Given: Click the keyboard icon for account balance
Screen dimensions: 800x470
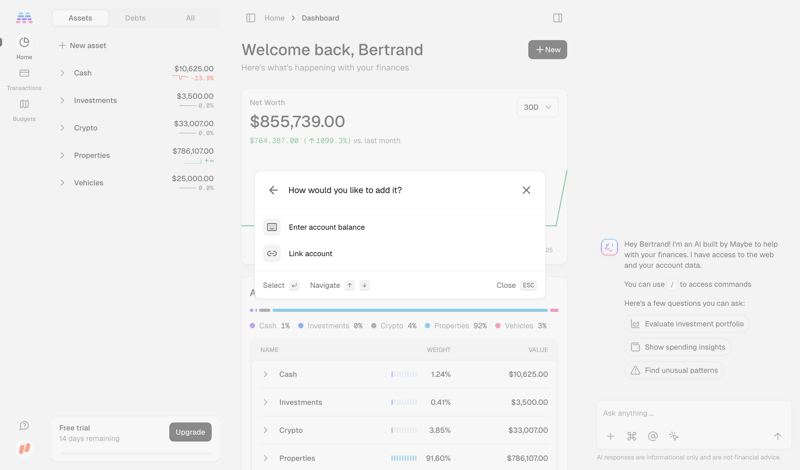Looking at the screenshot, I should (272, 227).
